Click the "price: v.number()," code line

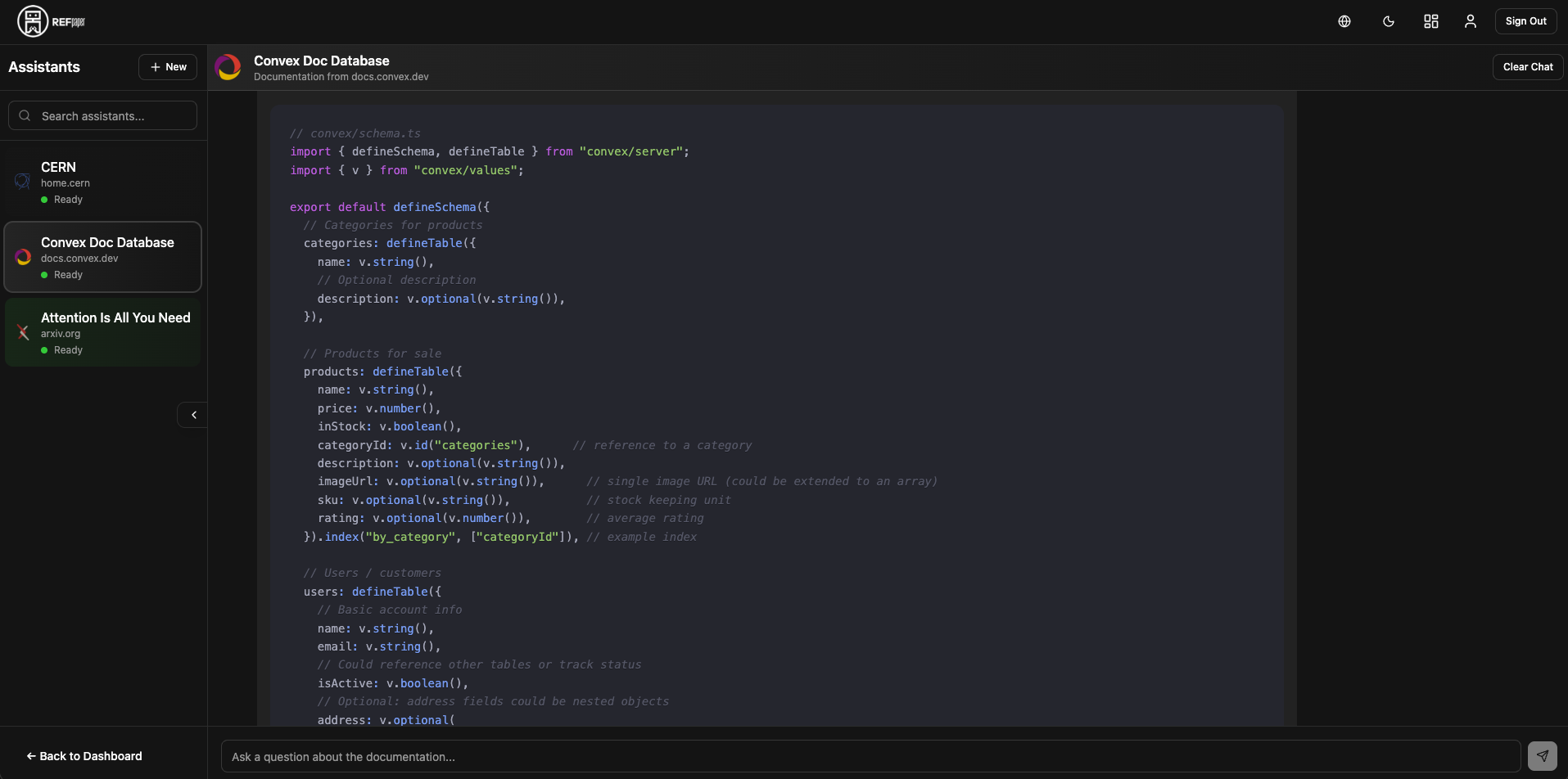point(379,408)
